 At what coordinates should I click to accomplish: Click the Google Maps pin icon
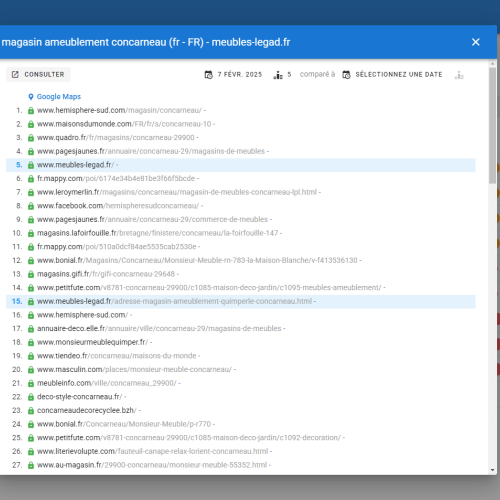tap(31, 97)
